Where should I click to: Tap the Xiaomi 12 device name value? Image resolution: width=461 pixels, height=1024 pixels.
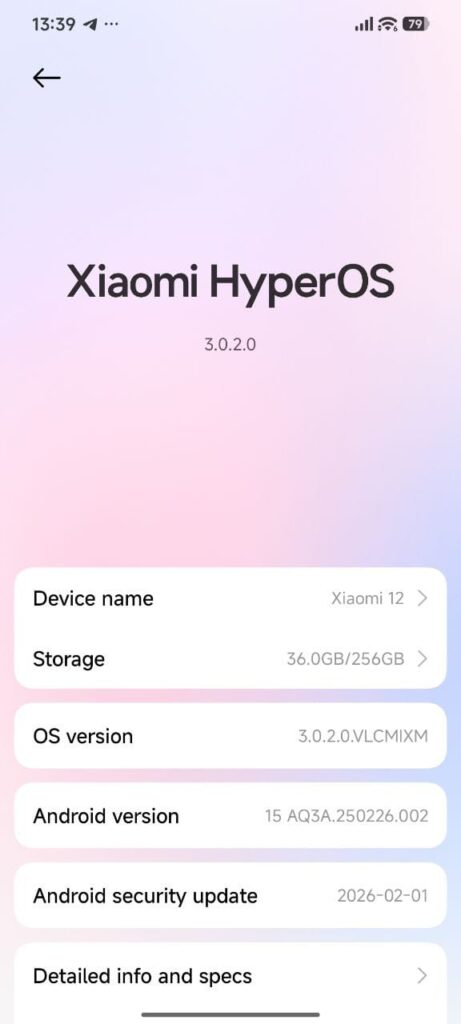point(368,598)
